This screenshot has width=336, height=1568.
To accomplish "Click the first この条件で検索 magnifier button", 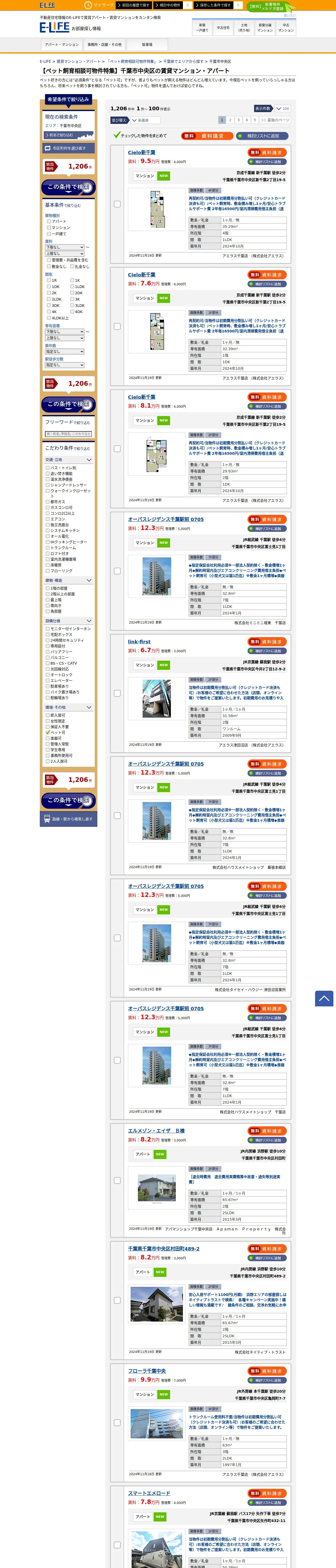I will pyautogui.click(x=68, y=187).
